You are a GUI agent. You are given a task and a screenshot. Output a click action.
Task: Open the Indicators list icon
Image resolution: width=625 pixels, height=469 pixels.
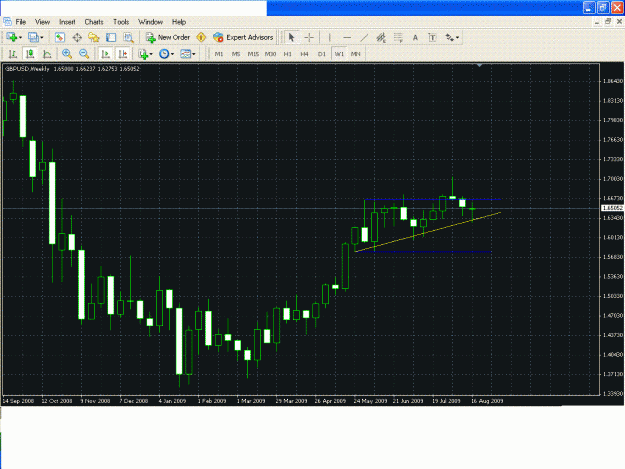pos(143,54)
